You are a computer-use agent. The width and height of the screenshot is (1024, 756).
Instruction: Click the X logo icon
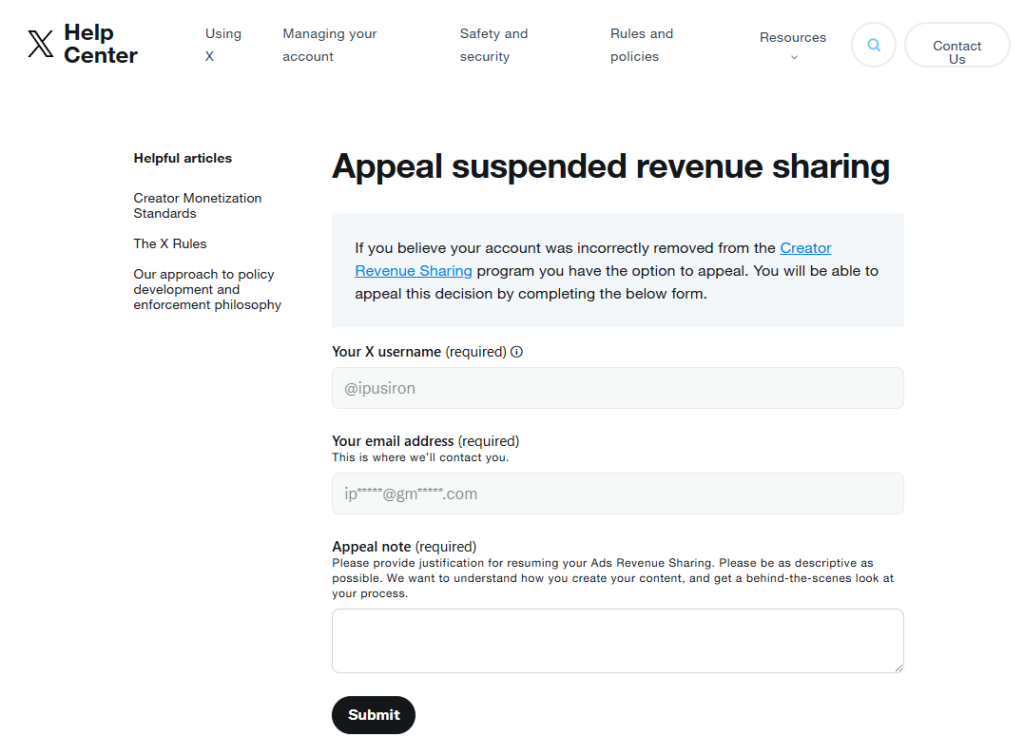tap(40, 44)
